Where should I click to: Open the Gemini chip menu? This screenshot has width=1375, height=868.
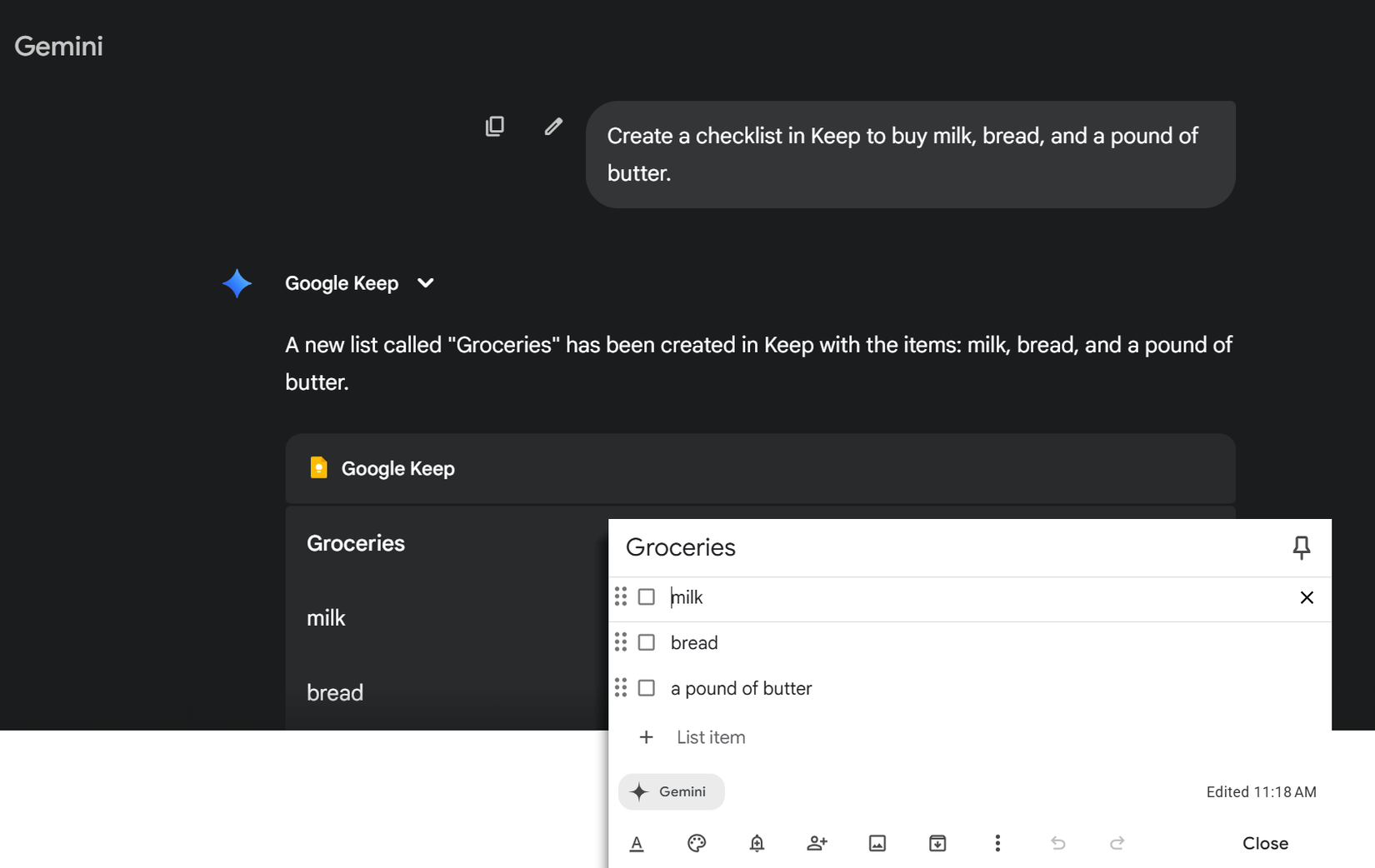click(671, 791)
